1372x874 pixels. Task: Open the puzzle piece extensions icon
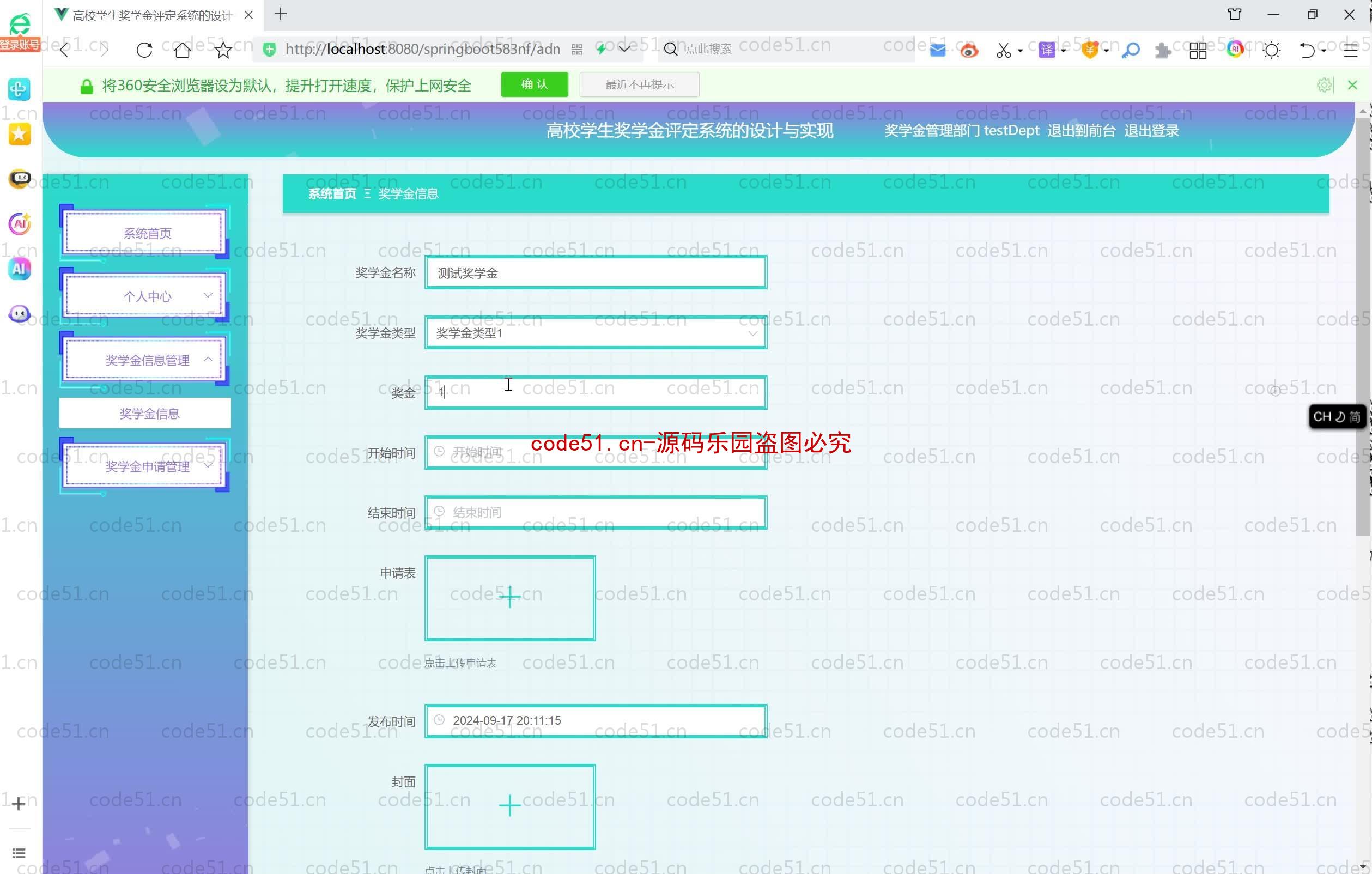[x=1163, y=50]
